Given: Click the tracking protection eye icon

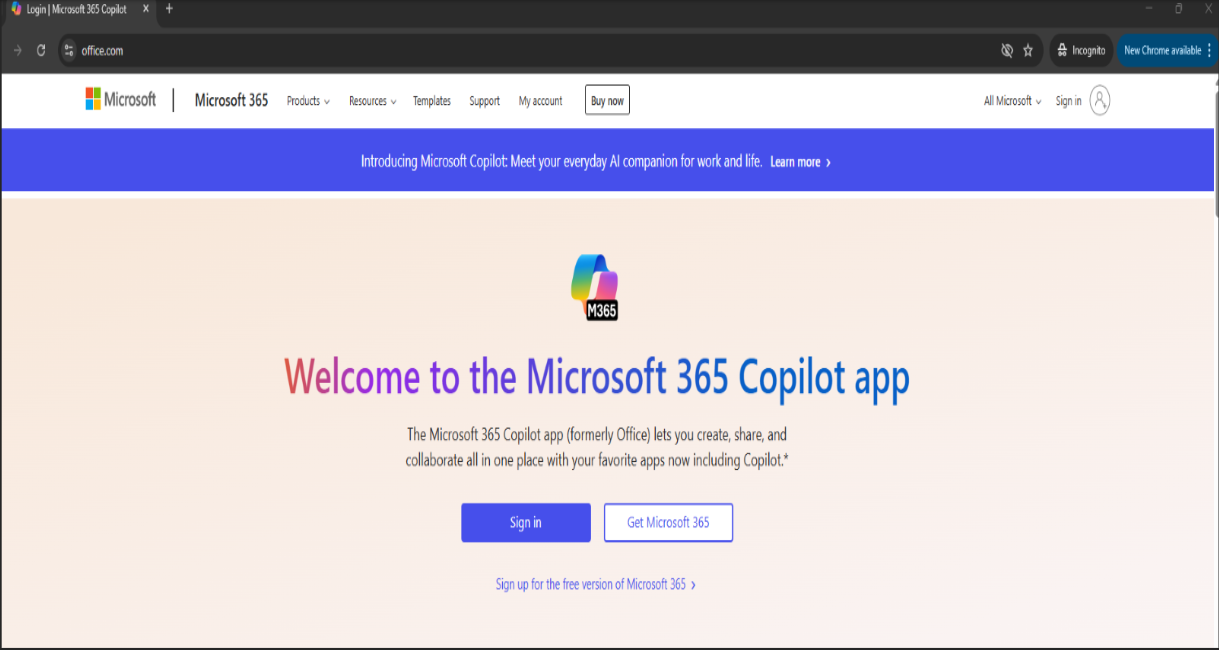Looking at the screenshot, I should [1007, 50].
